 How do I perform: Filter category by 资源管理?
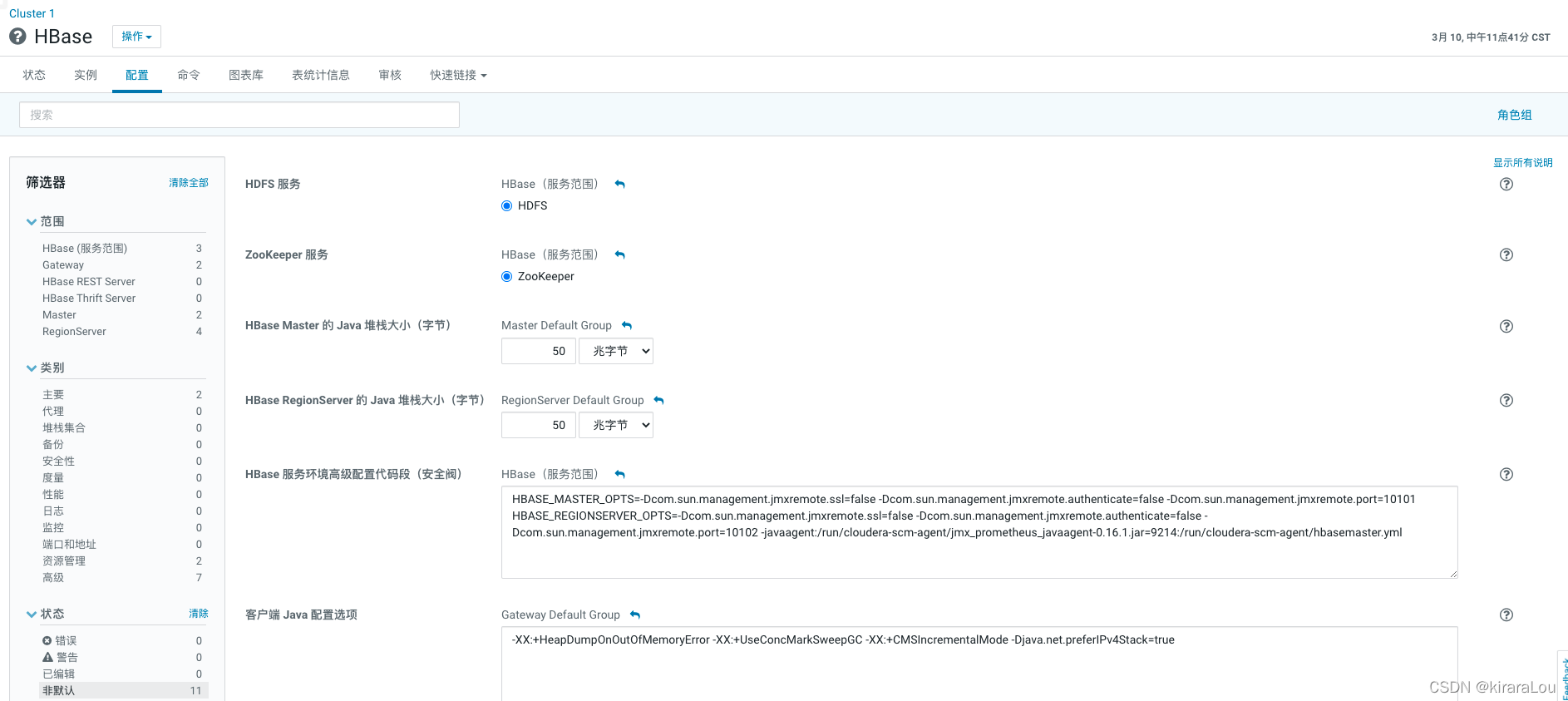[x=122, y=561]
